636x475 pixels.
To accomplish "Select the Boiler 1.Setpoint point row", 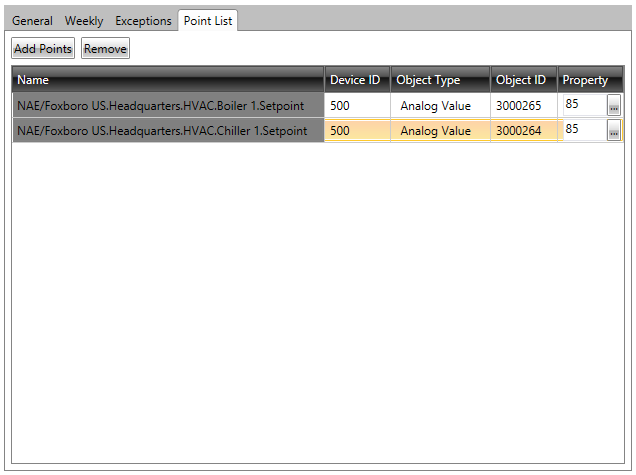I will (x=168, y=105).
